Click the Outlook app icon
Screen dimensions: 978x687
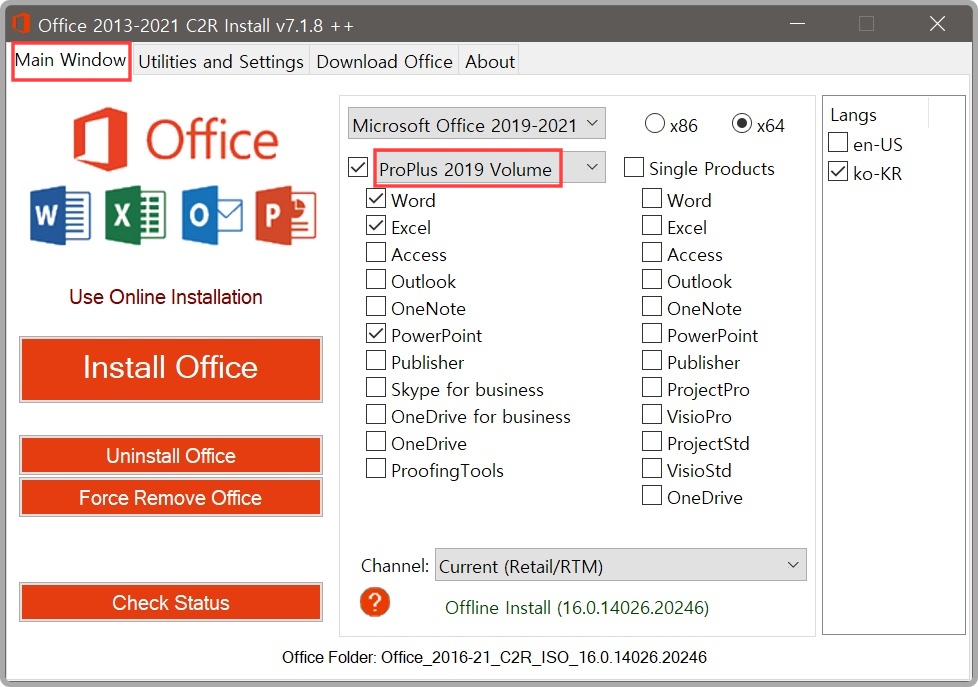tap(212, 215)
